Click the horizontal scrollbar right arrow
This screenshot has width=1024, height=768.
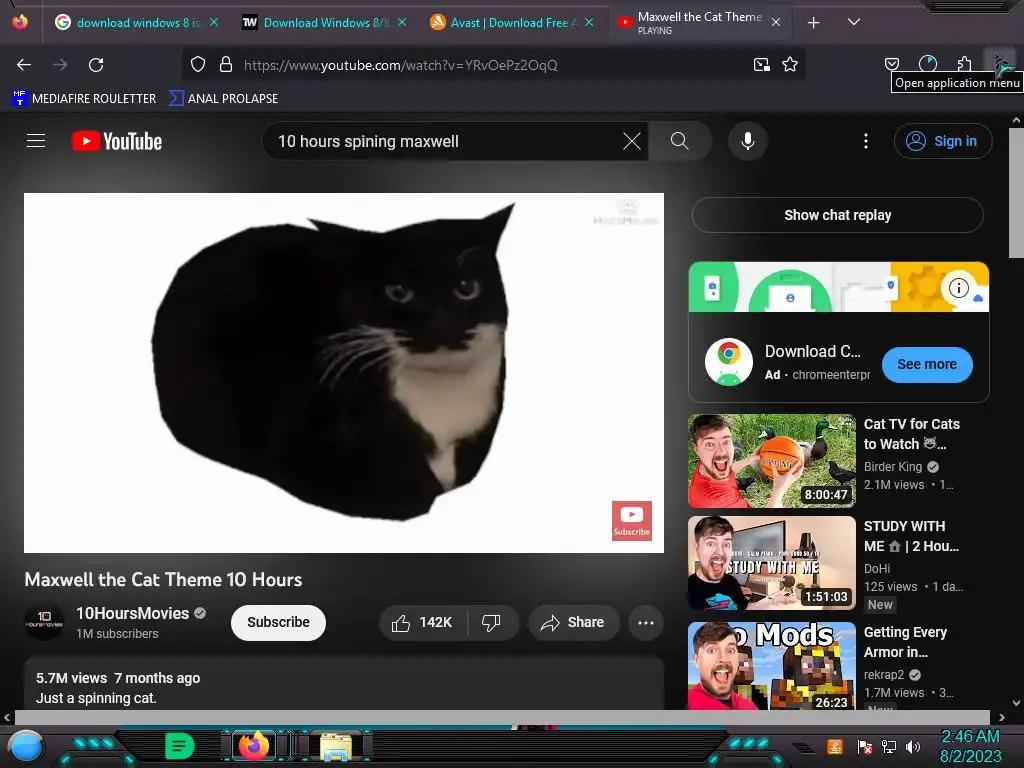point(1001,718)
